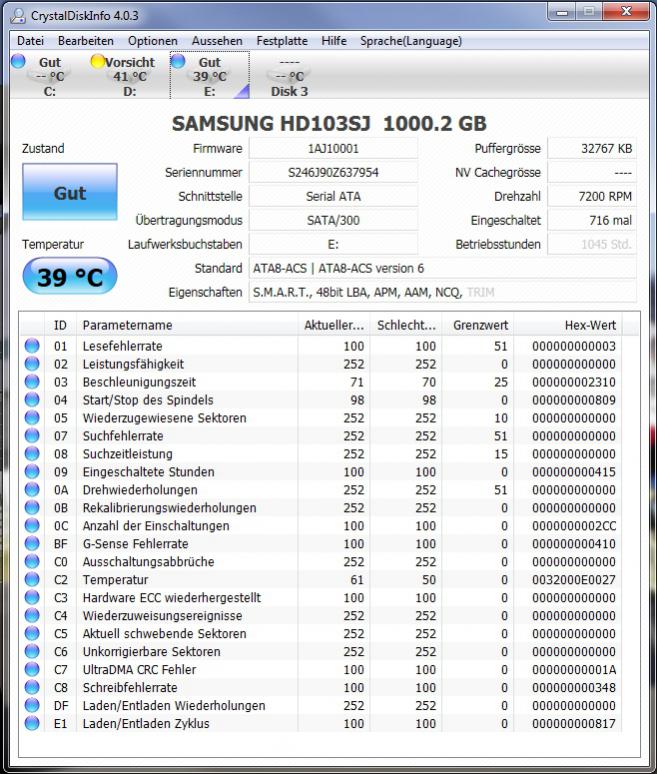Image resolution: width=657 pixels, height=774 pixels.
Task: Select the Schreibfehlerrate parameter name
Action: click(130, 687)
